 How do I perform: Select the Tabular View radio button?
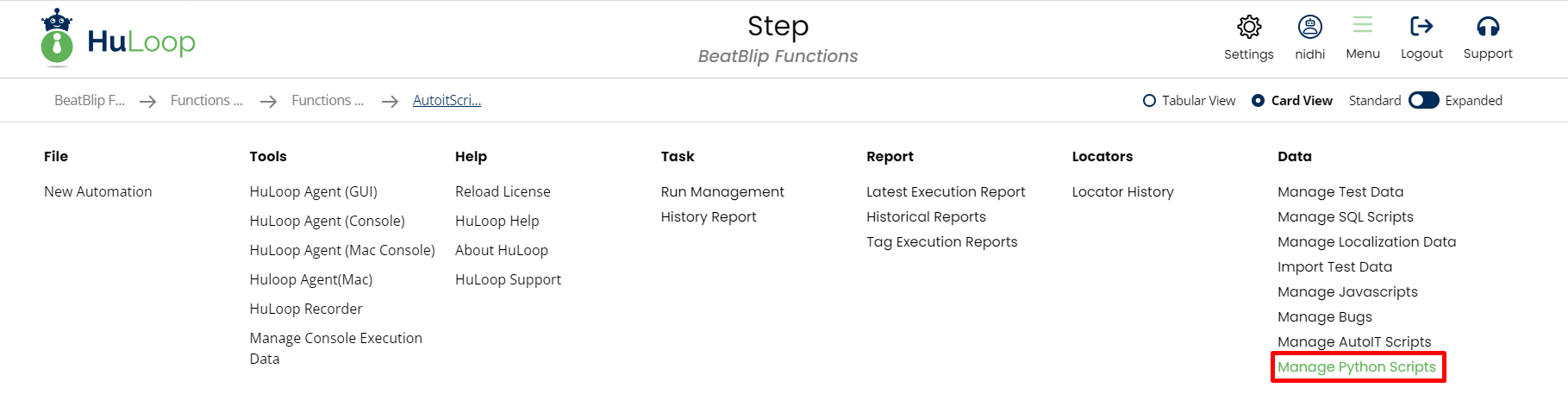(1149, 101)
